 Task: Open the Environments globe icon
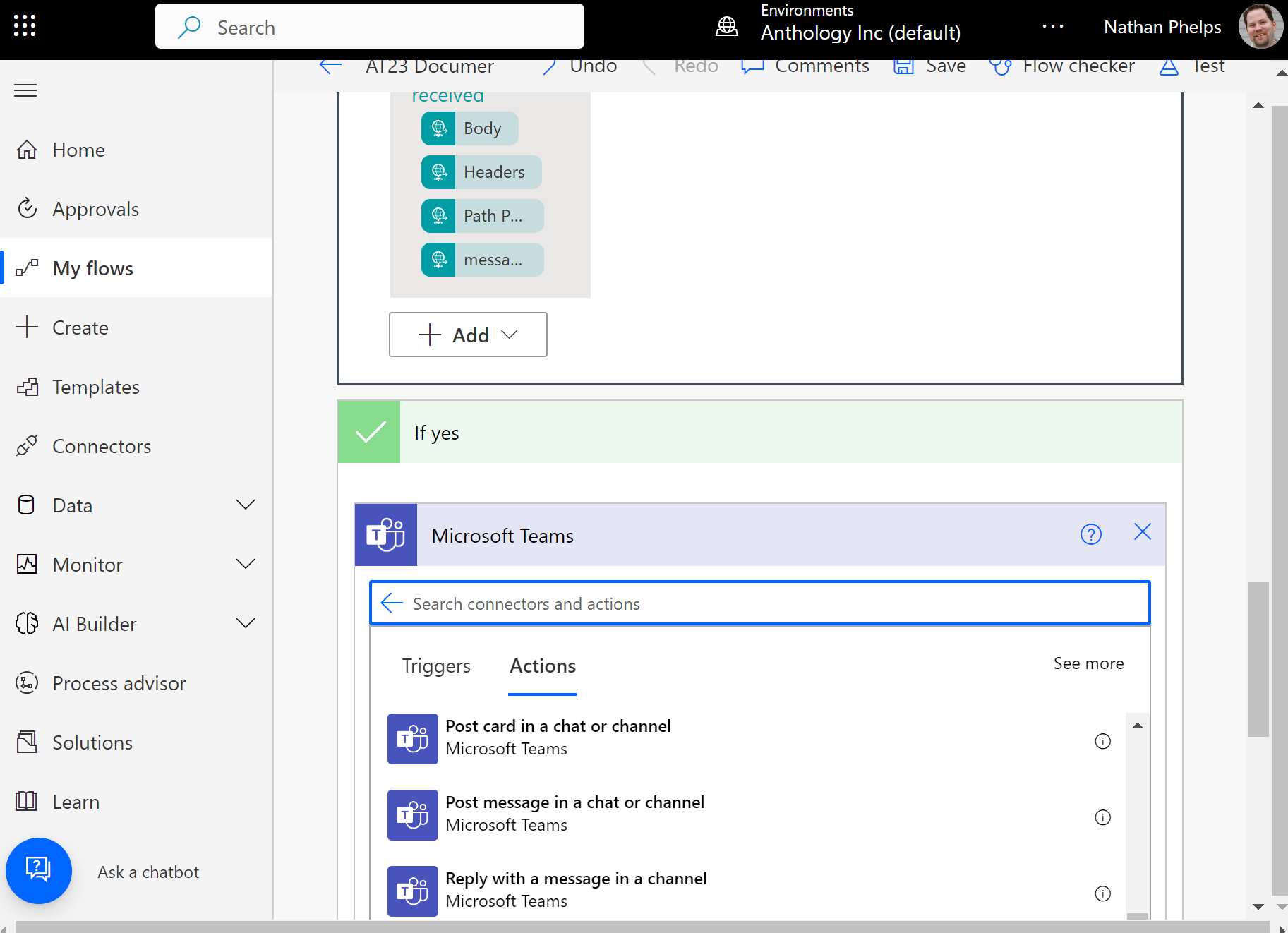click(x=727, y=27)
